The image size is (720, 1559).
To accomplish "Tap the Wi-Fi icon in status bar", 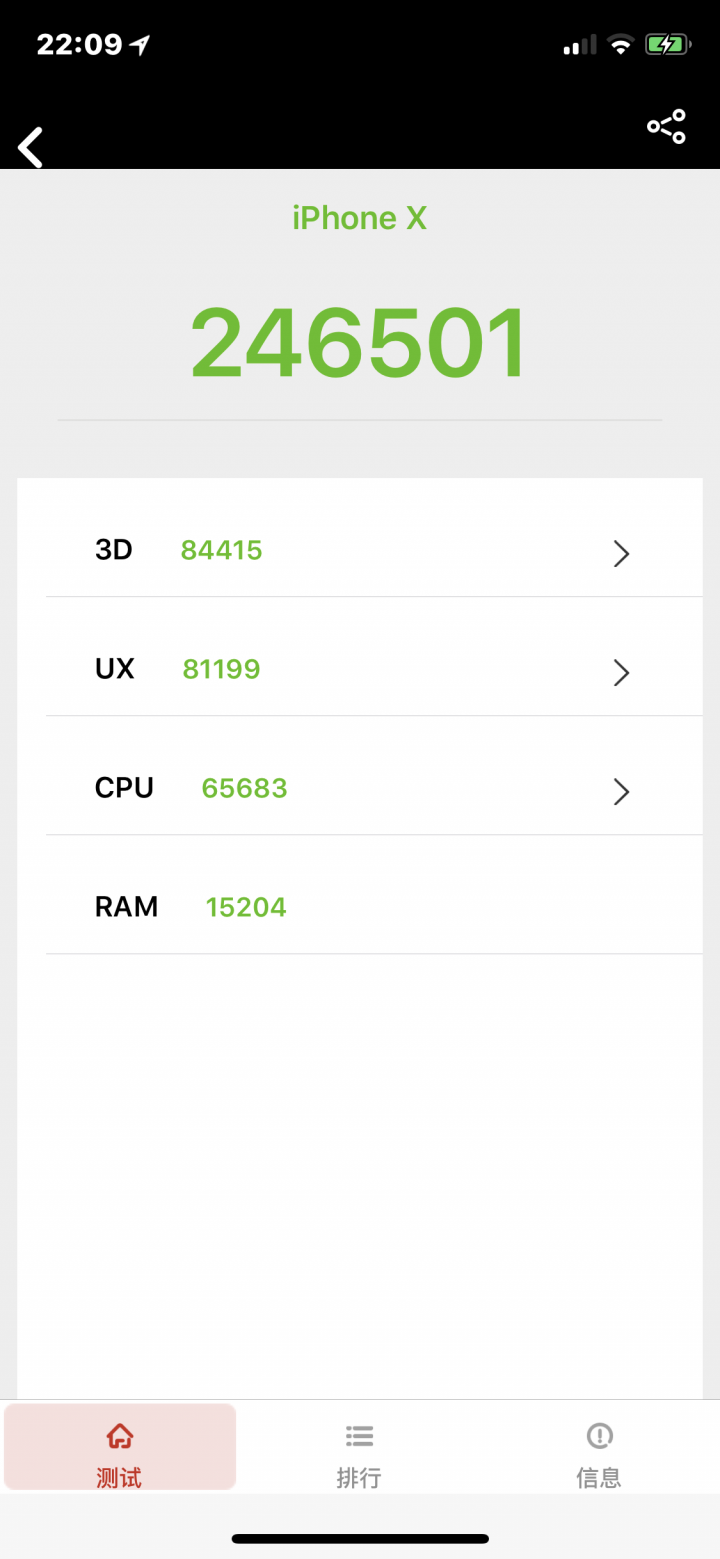I will (x=621, y=44).
